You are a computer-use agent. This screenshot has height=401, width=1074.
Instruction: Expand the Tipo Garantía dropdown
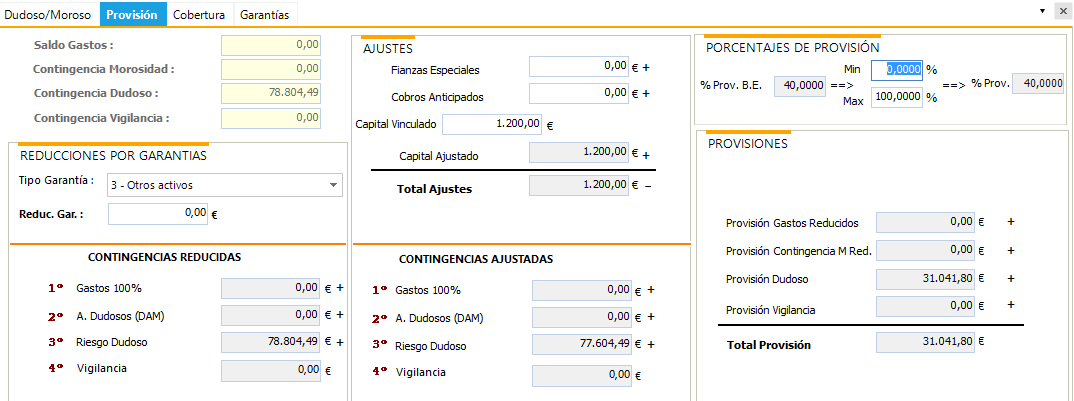click(225, 185)
